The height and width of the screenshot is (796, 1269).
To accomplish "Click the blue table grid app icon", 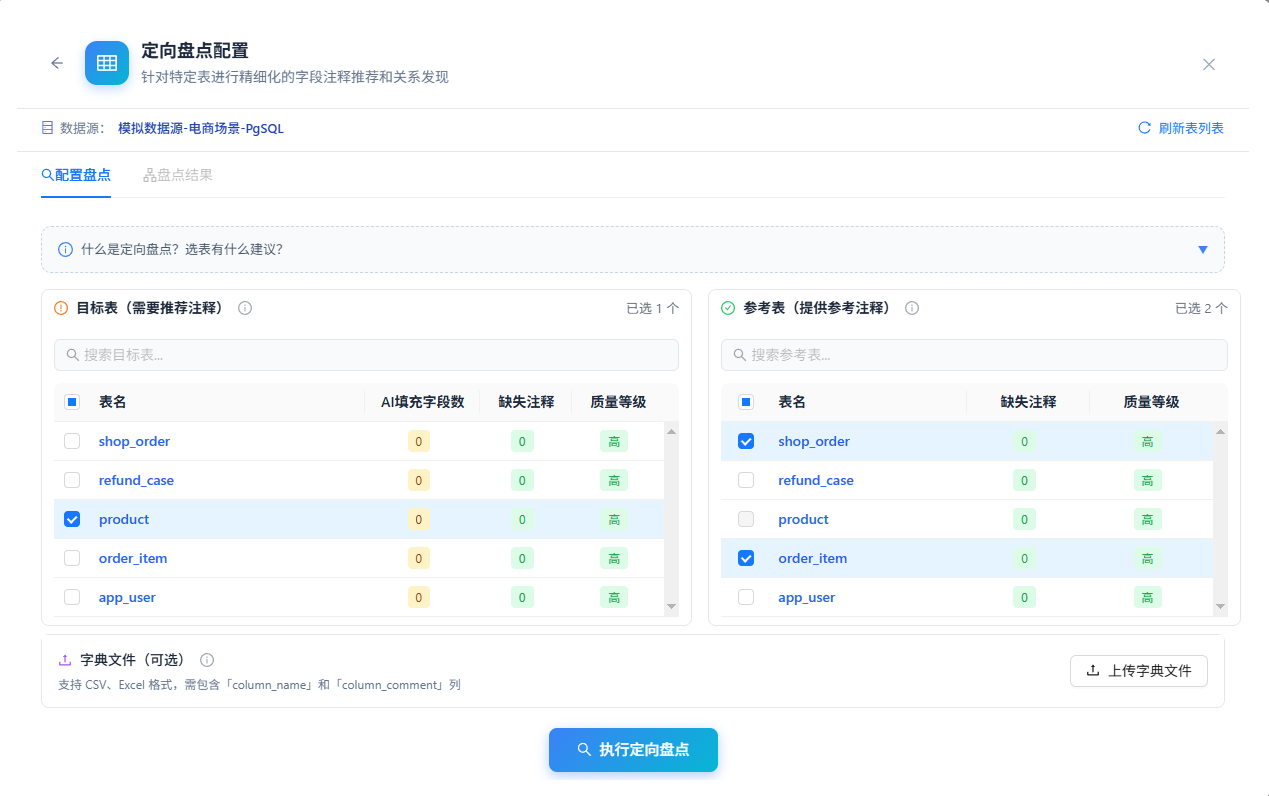I will (x=107, y=63).
